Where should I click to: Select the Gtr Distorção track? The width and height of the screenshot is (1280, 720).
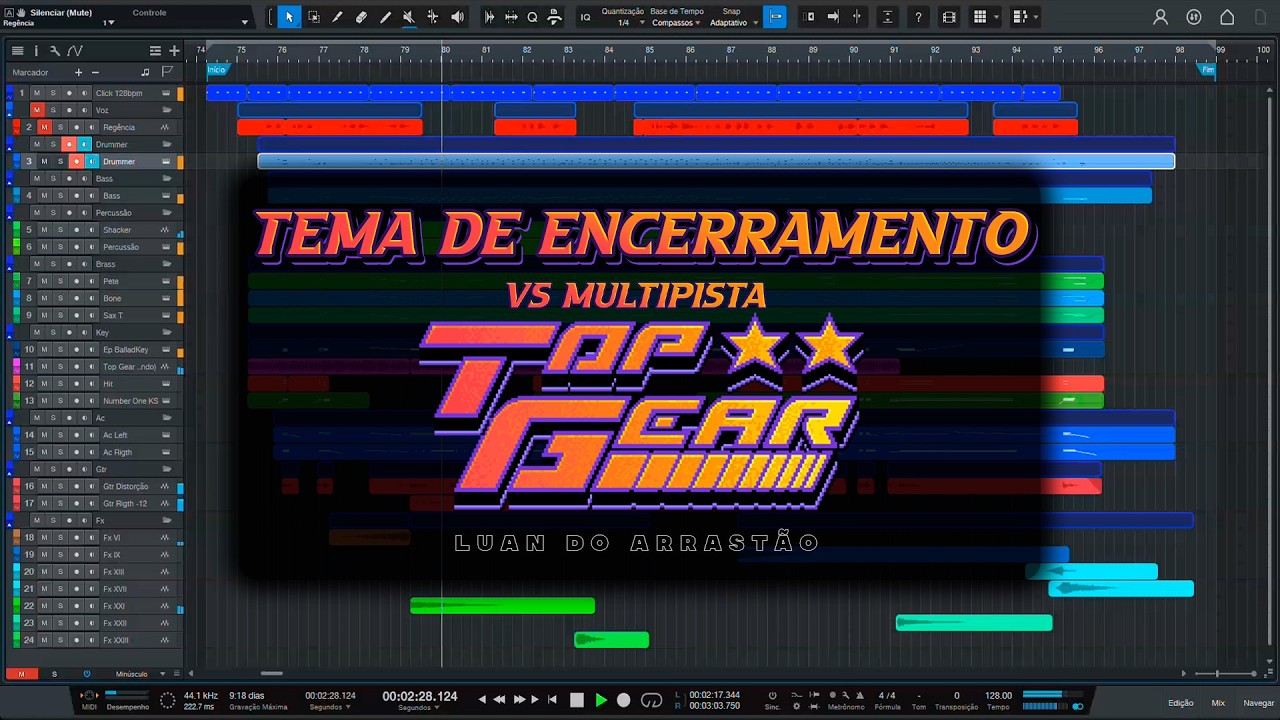pyautogui.click(x=126, y=486)
